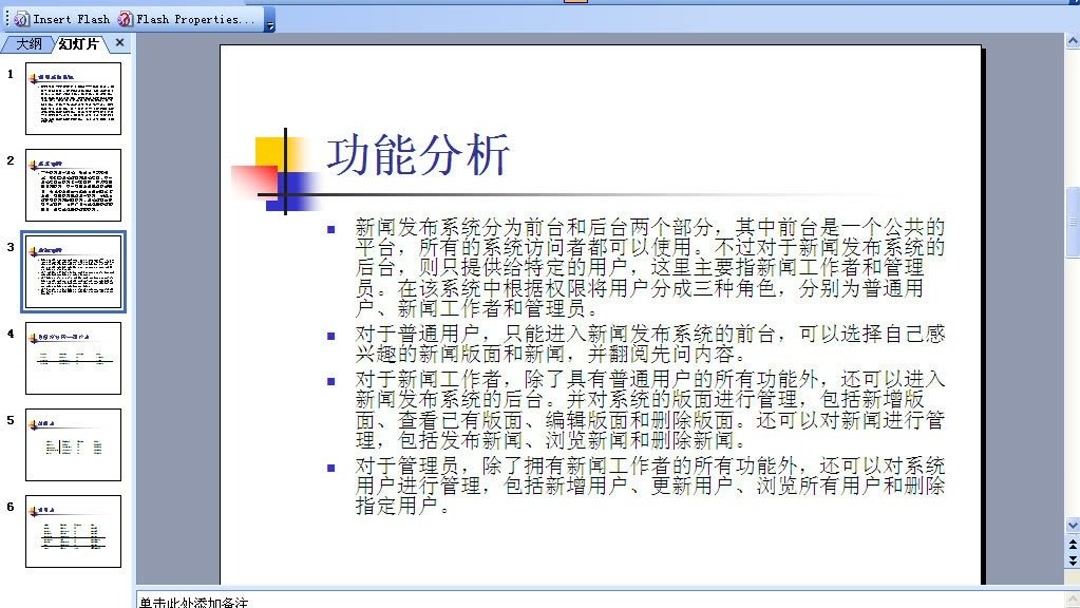The width and height of the screenshot is (1080, 608).
Task: Select the slide 6 thumbnail
Action: [75, 532]
